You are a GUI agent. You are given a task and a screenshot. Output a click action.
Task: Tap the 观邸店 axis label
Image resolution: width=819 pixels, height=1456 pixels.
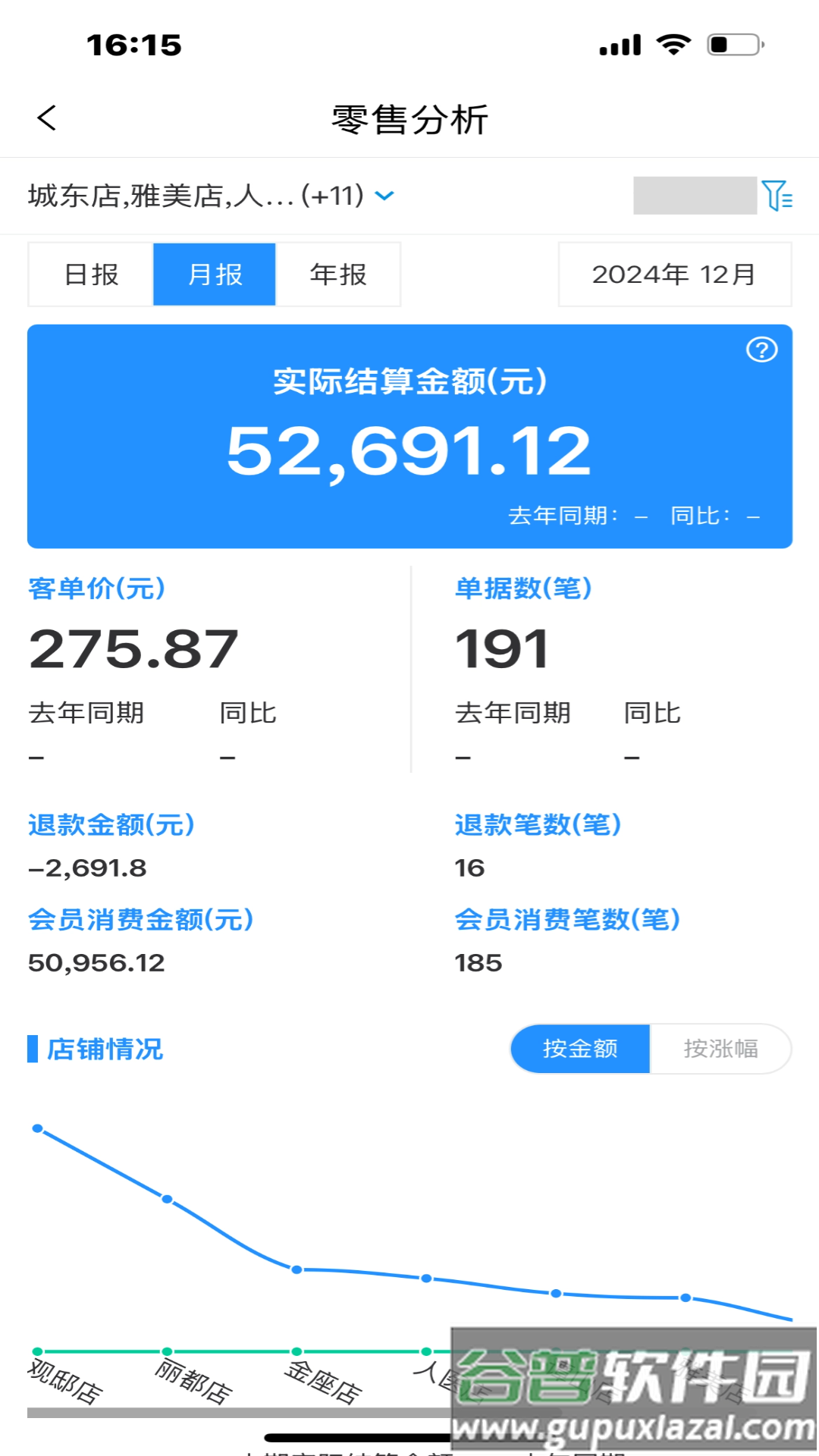point(65,1382)
